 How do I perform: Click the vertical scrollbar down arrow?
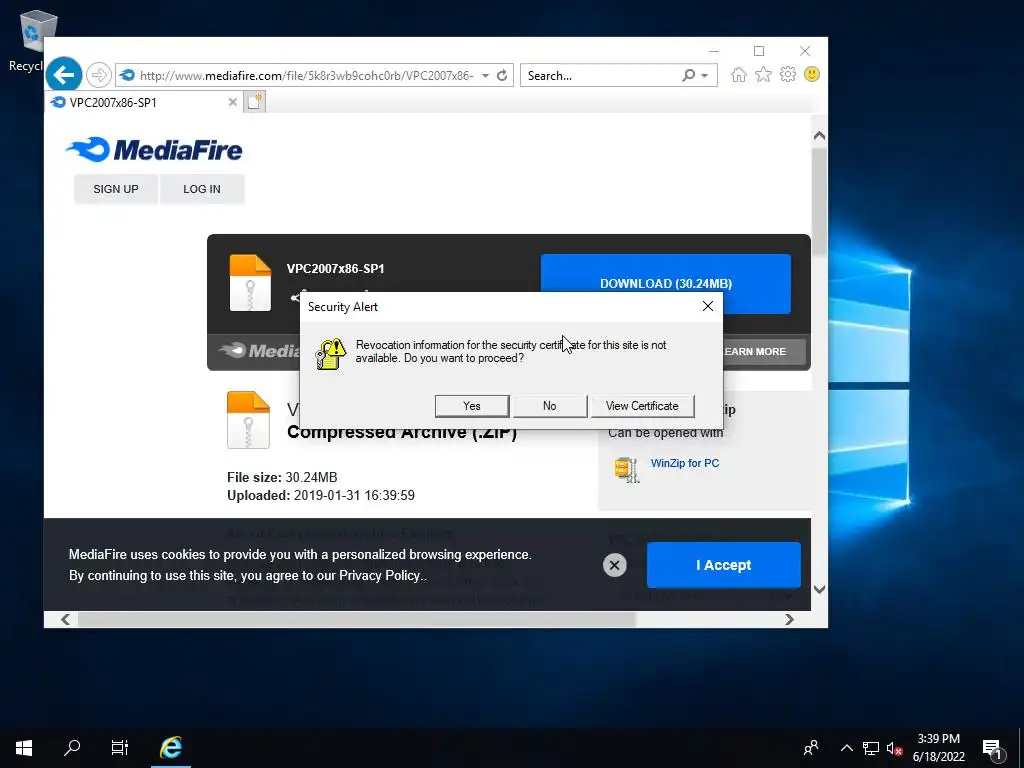819,589
